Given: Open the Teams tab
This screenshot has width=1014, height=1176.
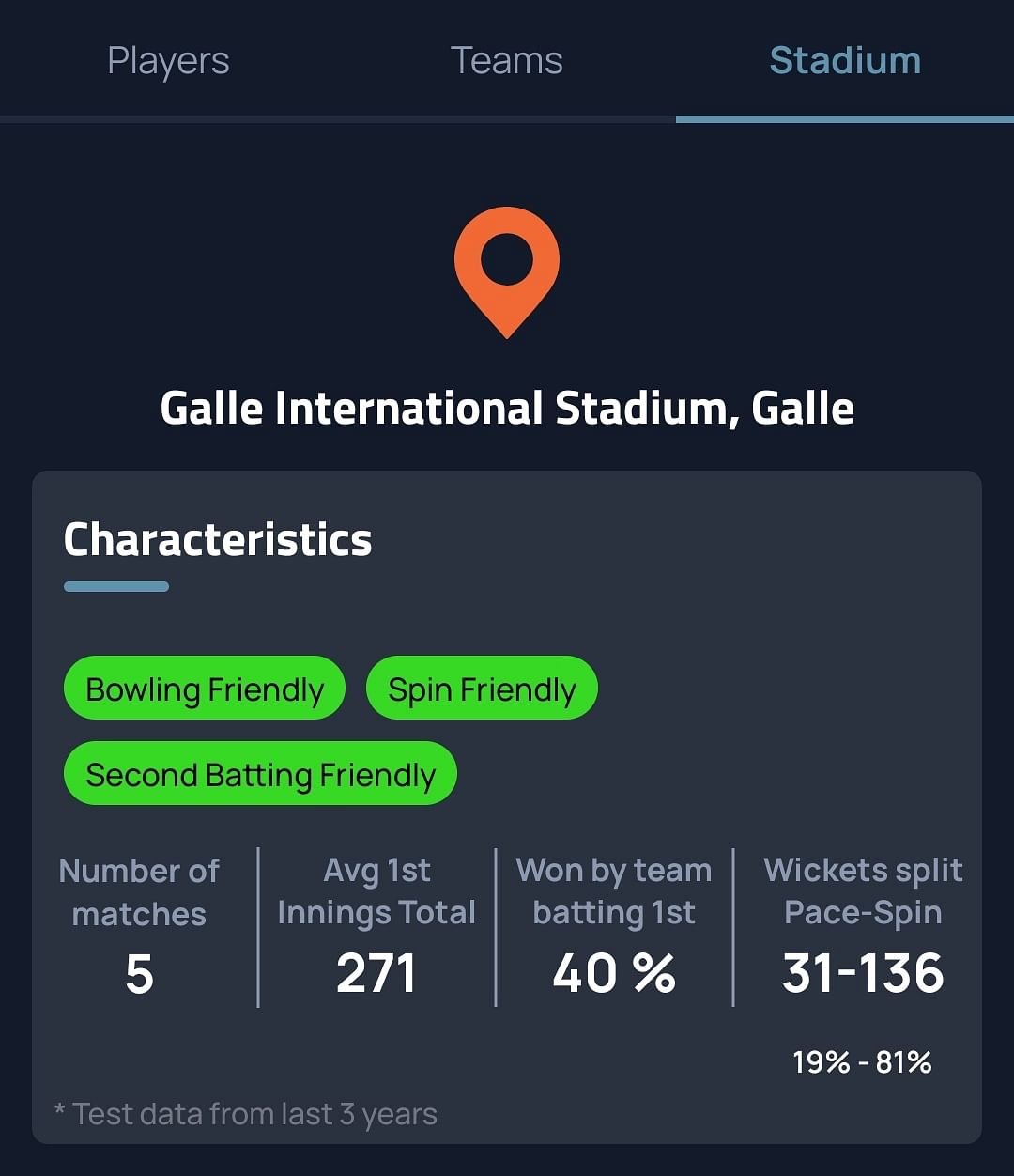Looking at the screenshot, I should [x=507, y=61].
